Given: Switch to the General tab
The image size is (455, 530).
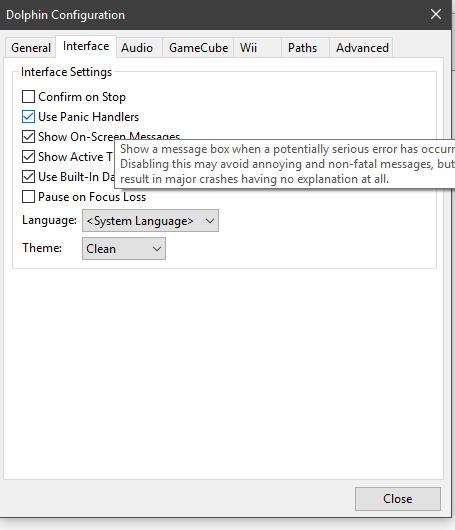Looking at the screenshot, I should [31, 48].
